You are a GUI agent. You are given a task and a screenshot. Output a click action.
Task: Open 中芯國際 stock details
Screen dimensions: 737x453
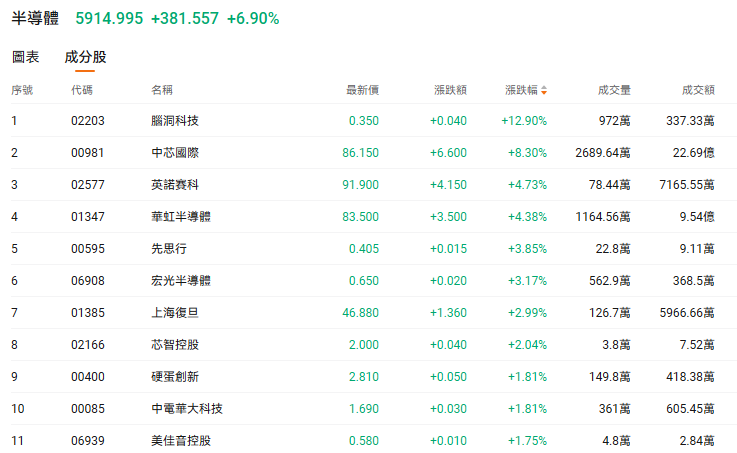point(175,153)
